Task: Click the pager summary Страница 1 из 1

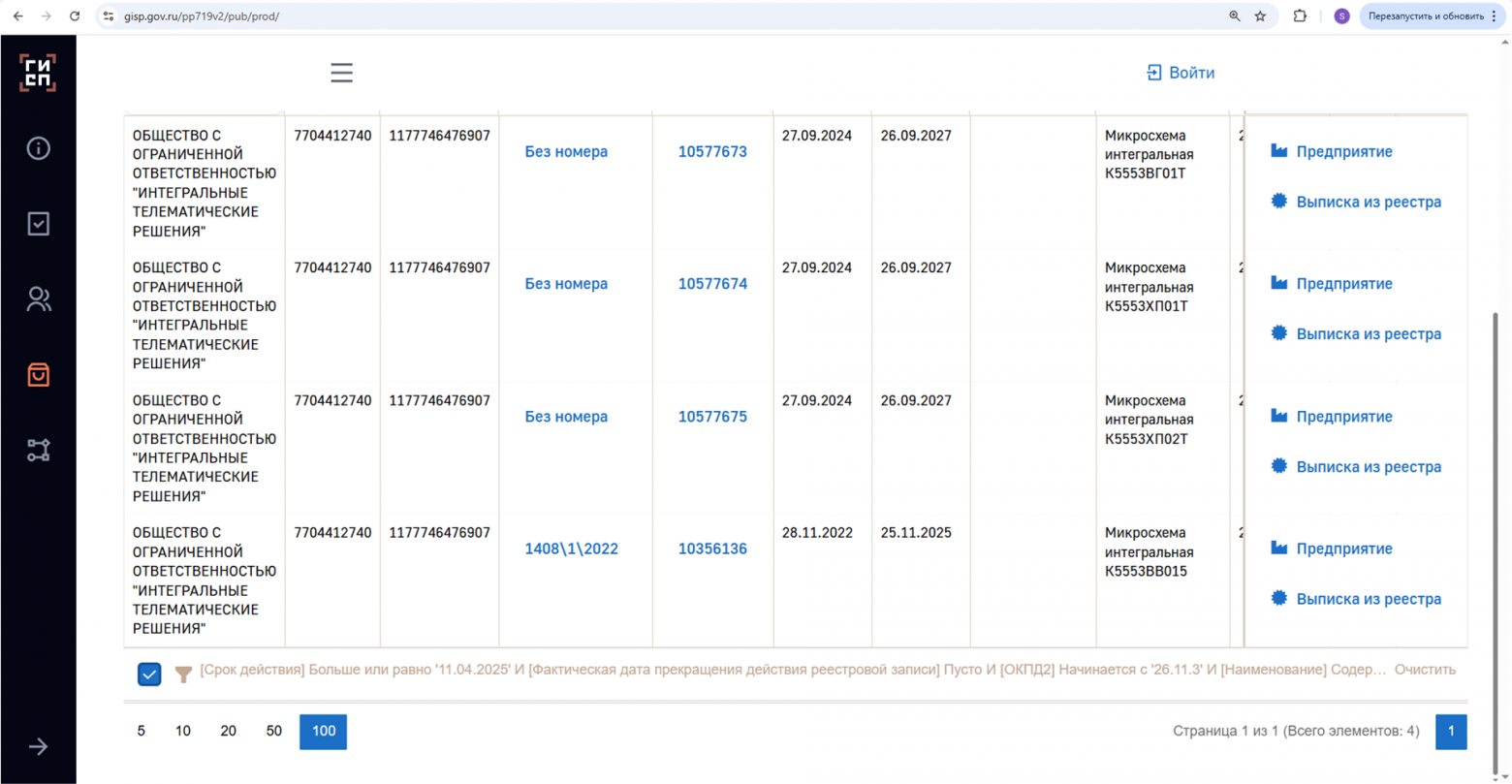Action: 1296,731
